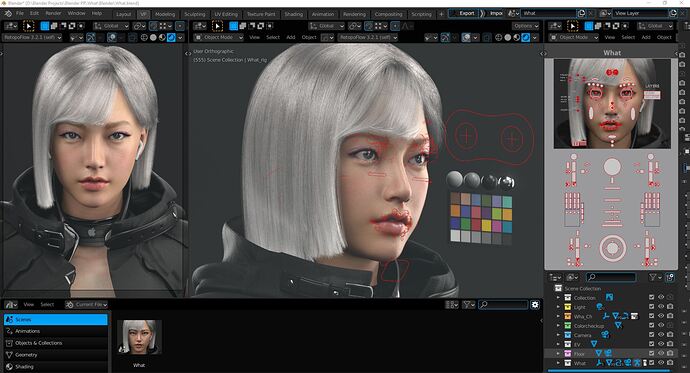Open the shading options dropdown in middle viewport
Image resolution: width=690 pixels, height=373 pixels.
tap(535, 37)
